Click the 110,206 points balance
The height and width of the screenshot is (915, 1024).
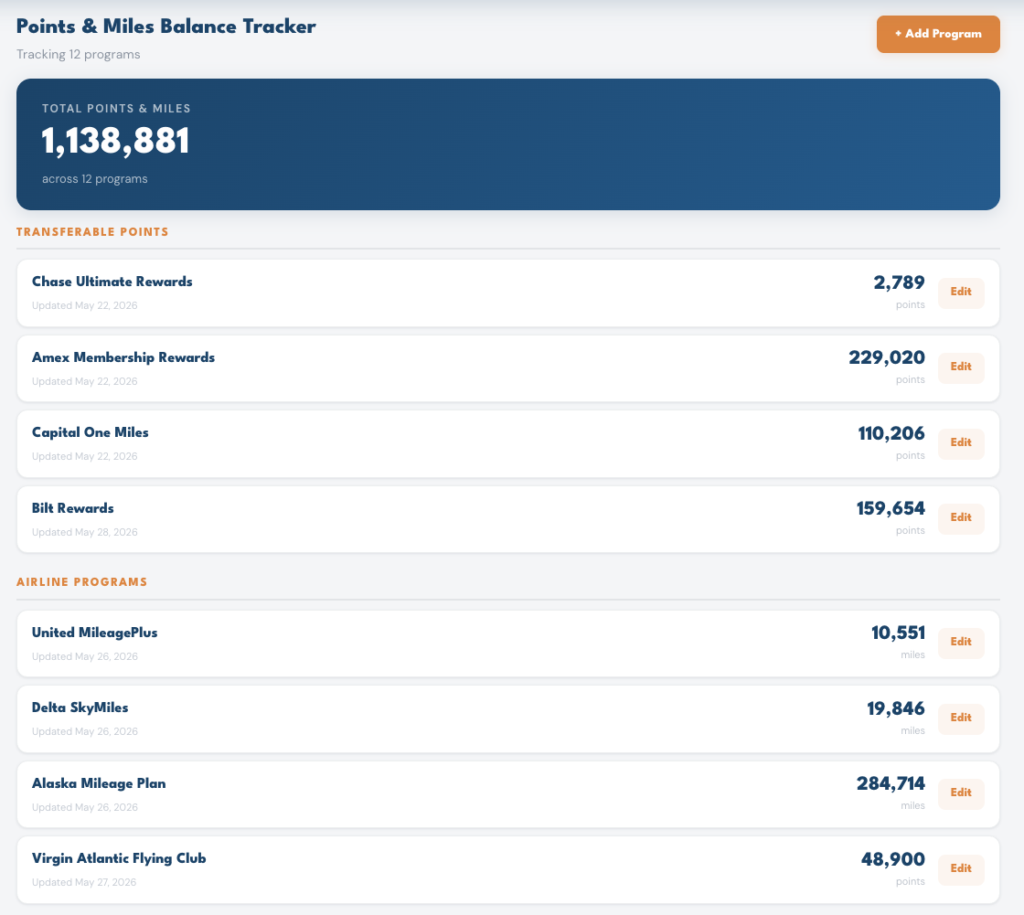point(891,434)
